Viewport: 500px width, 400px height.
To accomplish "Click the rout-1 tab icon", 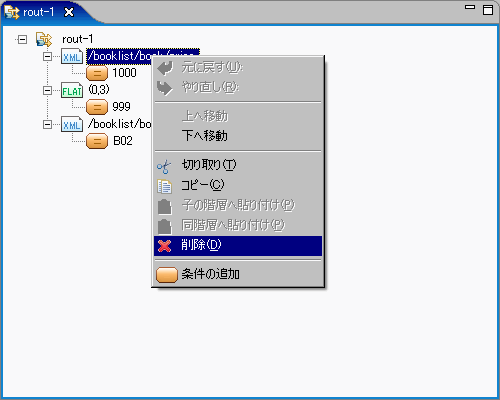I will [11, 13].
